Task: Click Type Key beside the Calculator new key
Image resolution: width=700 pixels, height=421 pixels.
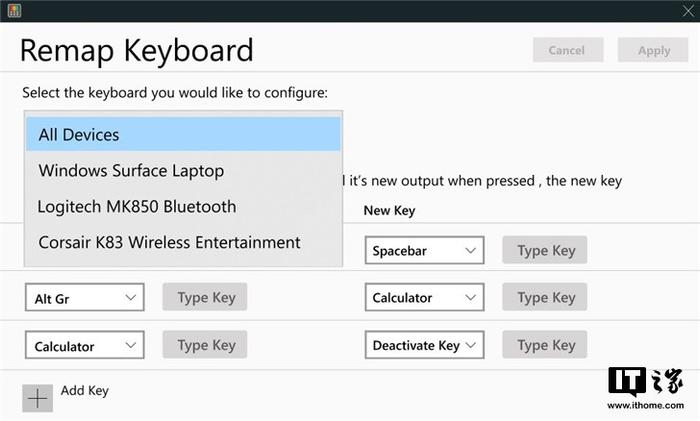Action: pyautogui.click(x=545, y=297)
